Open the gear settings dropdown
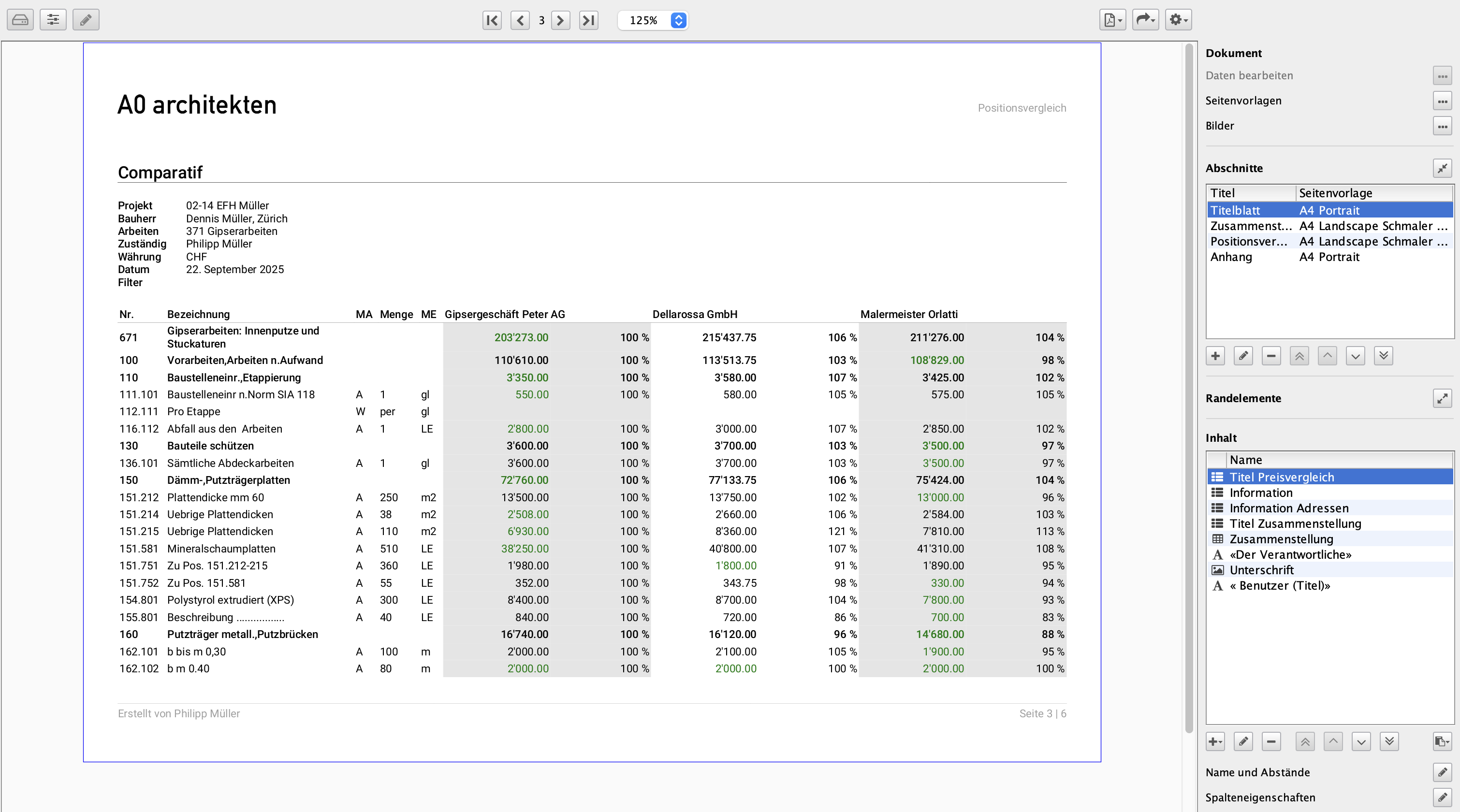The width and height of the screenshot is (1460, 812). pyautogui.click(x=1178, y=20)
